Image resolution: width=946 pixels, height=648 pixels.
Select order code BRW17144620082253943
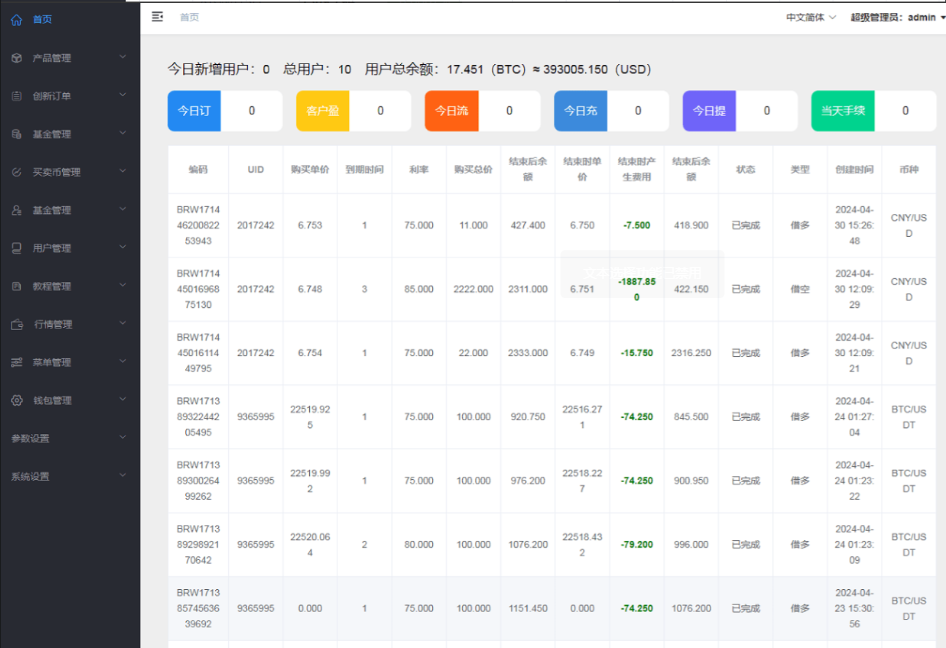click(x=198, y=225)
